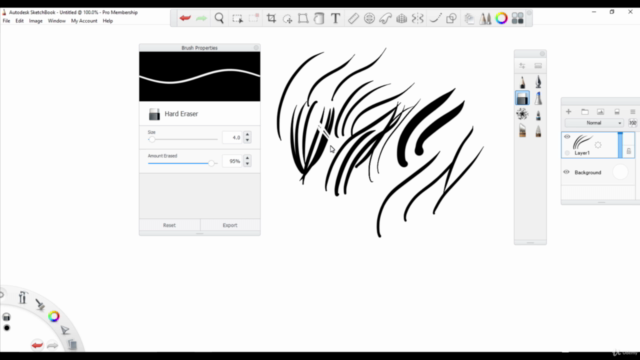The height and width of the screenshot is (360, 640).
Task: Open the Brush Library icon in palette
Action: pos(538,66)
